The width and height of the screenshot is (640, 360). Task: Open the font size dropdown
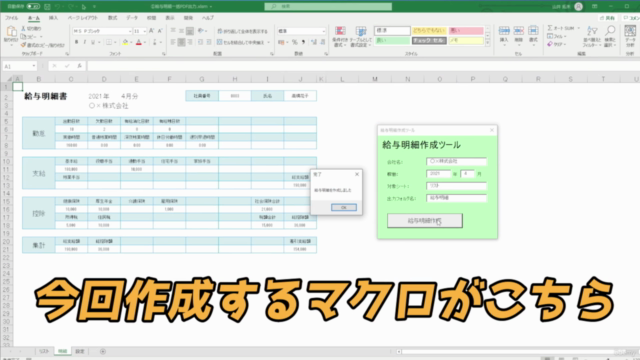(144, 31)
